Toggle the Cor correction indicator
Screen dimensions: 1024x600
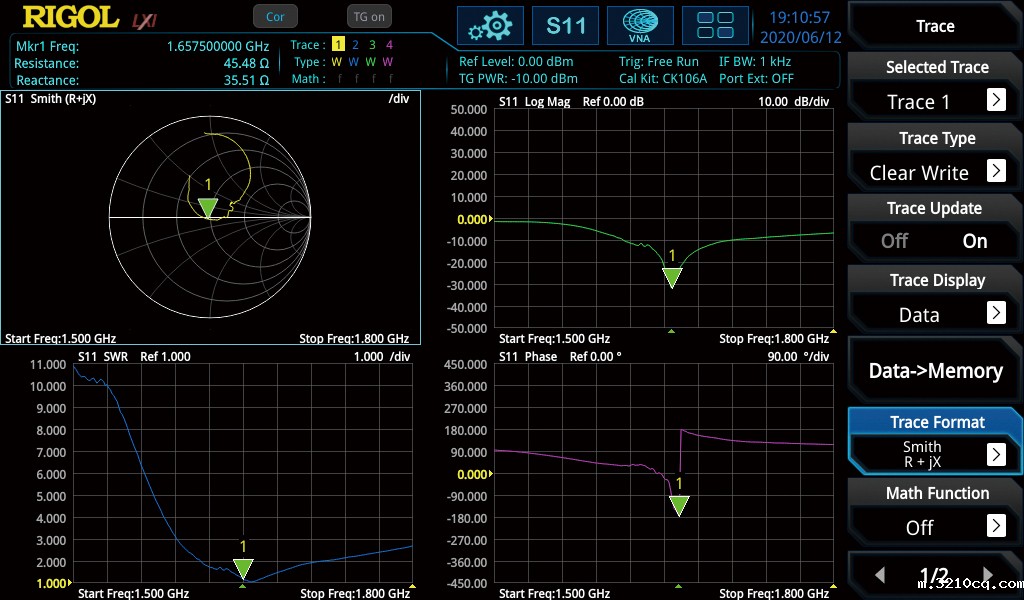[x=275, y=17]
